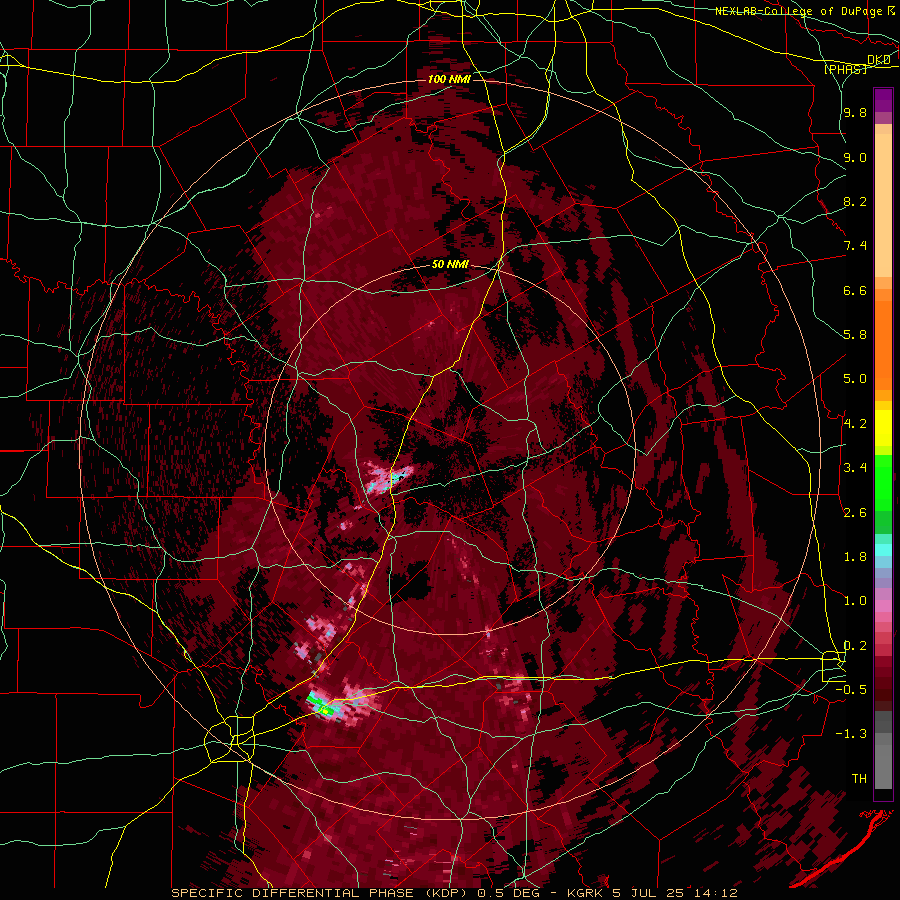Click the 9.8 value on color scale
This screenshot has height=900, width=900.
[855, 113]
